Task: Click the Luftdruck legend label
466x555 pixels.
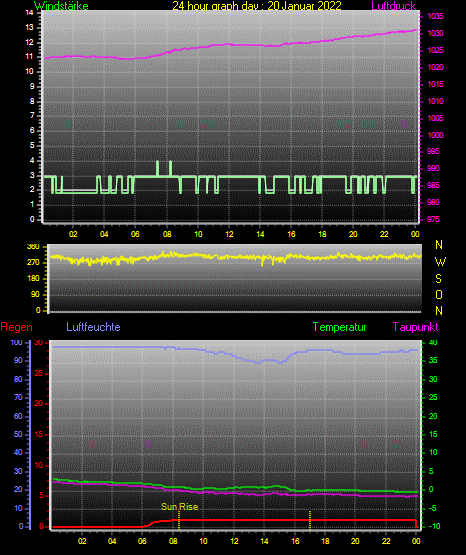Action: pos(393,6)
